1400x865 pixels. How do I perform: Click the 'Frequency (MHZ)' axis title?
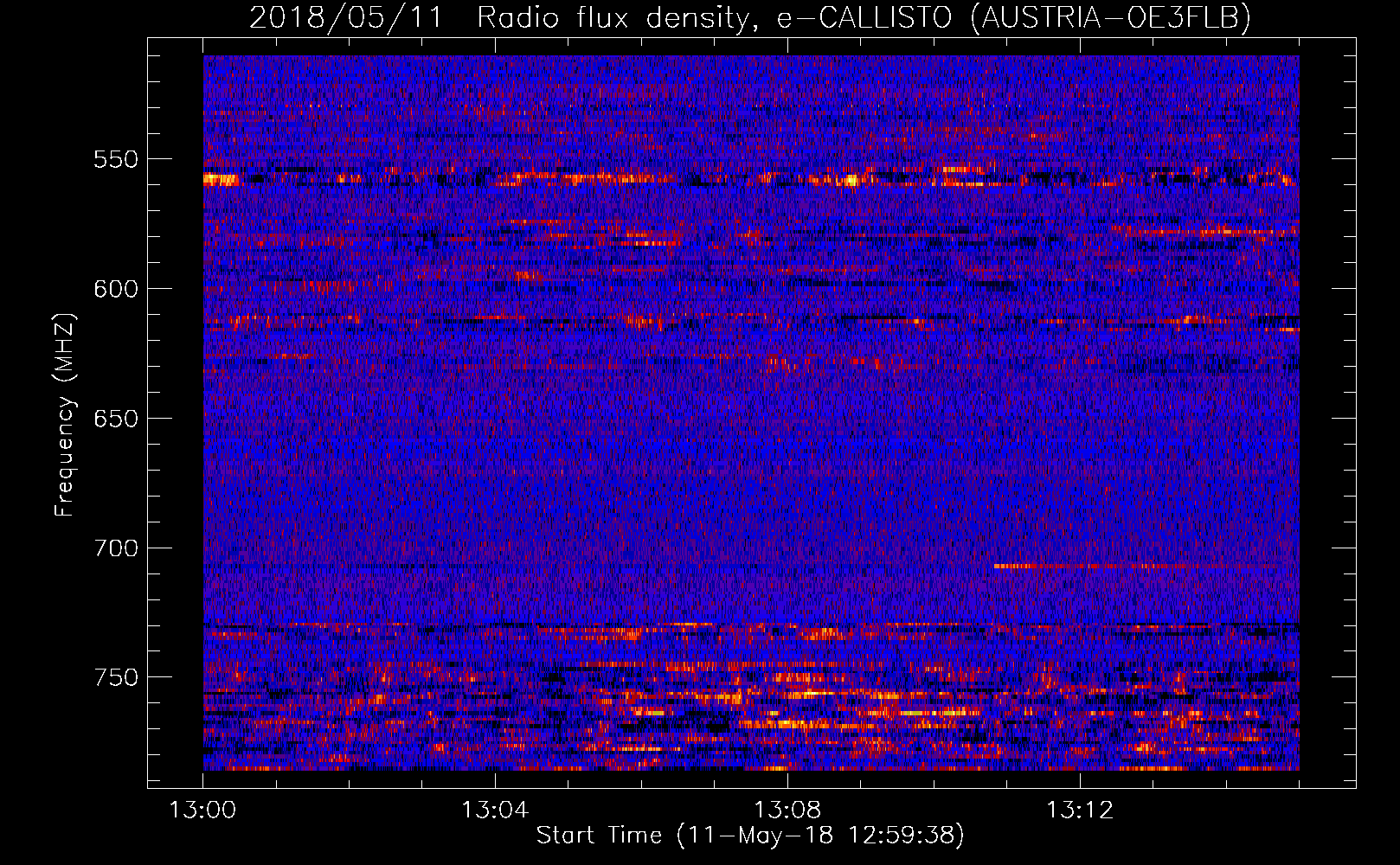pos(66,414)
